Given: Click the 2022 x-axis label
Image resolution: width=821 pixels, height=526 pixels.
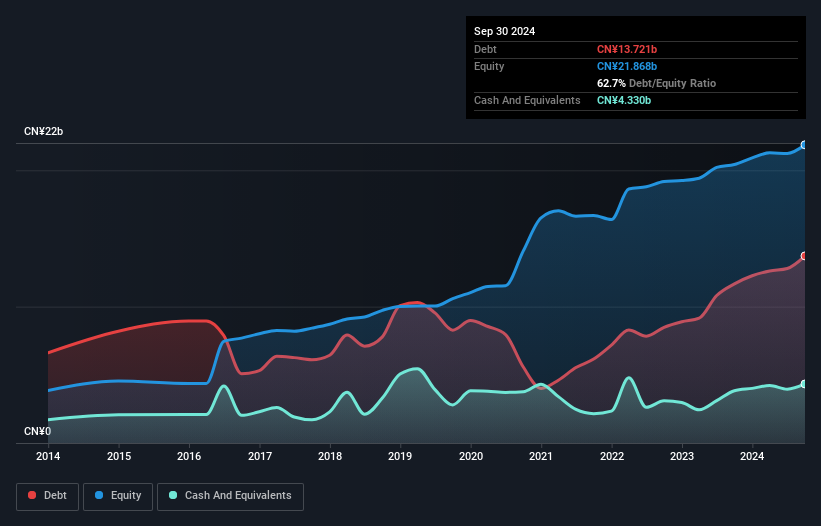Looking at the screenshot, I should point(612,456).
